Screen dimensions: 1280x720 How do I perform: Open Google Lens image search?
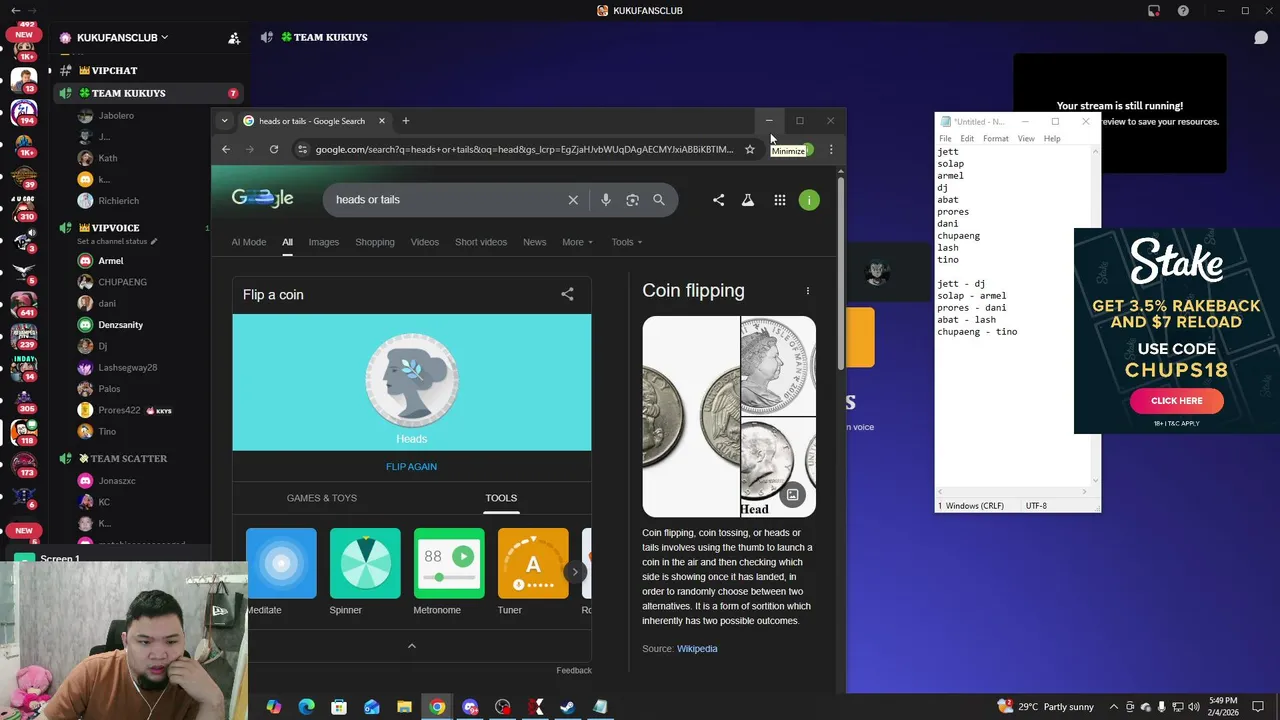pos(632,200)
